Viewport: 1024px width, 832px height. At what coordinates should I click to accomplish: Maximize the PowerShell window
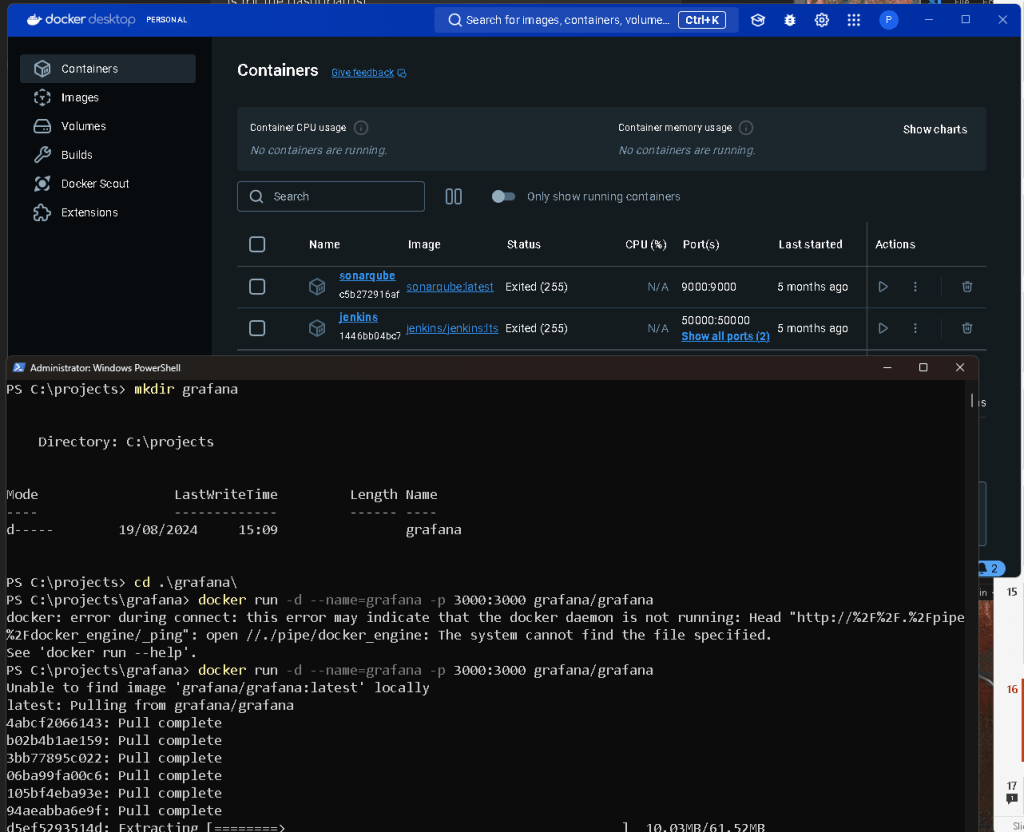click(x=923, y=368)
